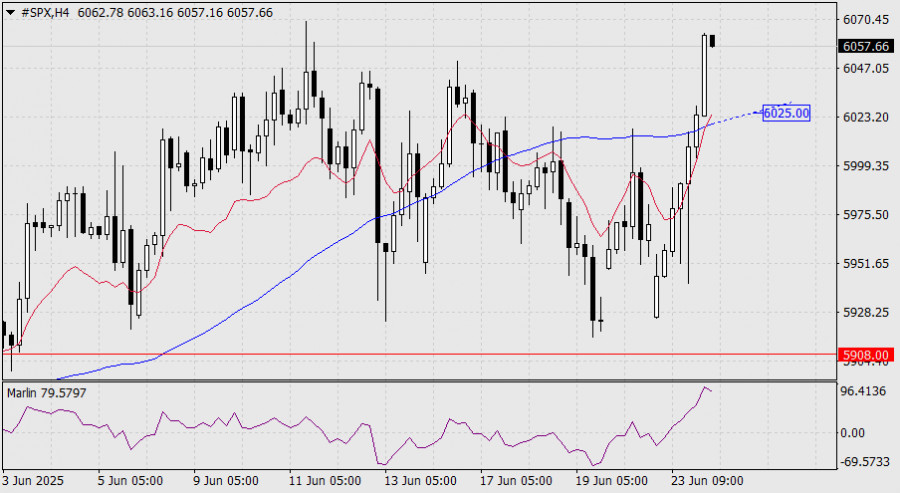900x493 pixels.
Task: Select the 5 Jun 05:00 time label
Action: [x=130, y=481]
